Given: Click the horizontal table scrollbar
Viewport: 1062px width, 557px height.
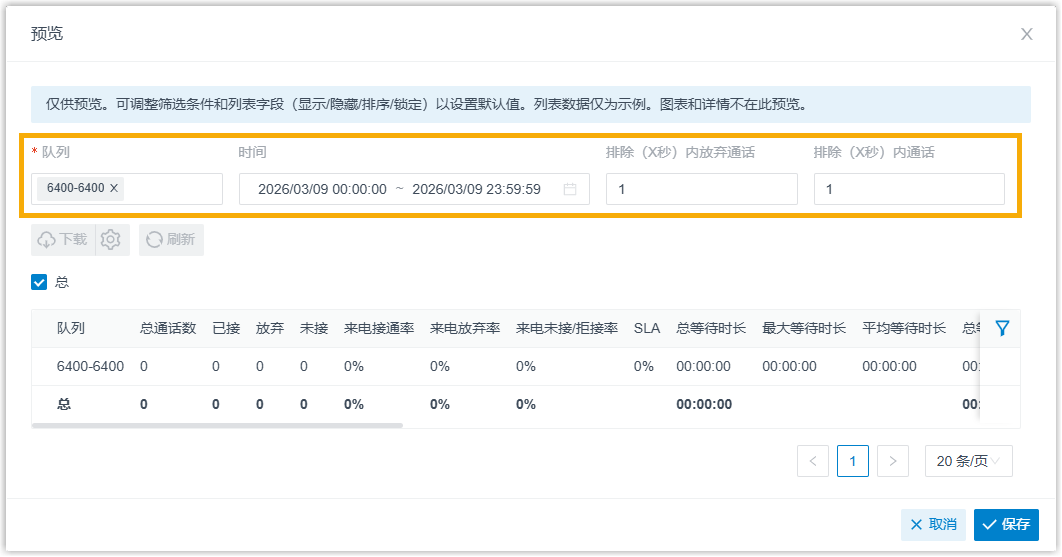Looking at the screenshot, I should click(x=217, y=425).
